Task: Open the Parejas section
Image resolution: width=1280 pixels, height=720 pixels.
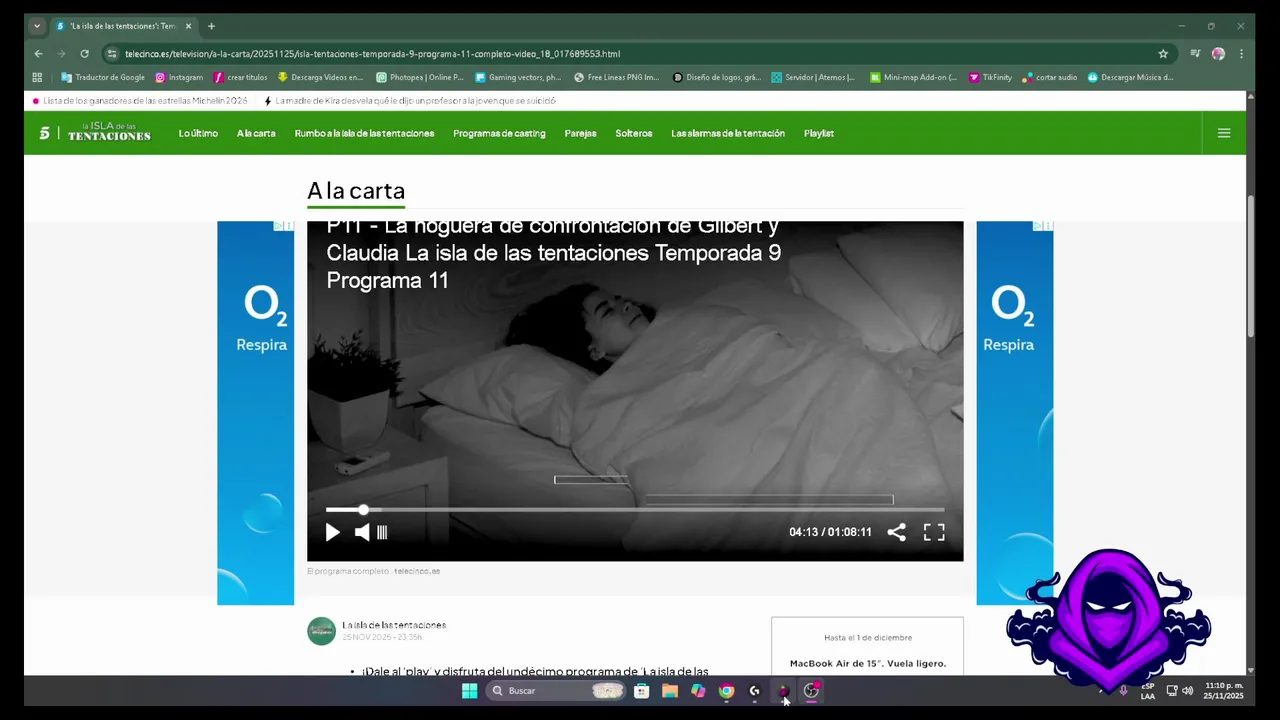Action: point(580,133)
